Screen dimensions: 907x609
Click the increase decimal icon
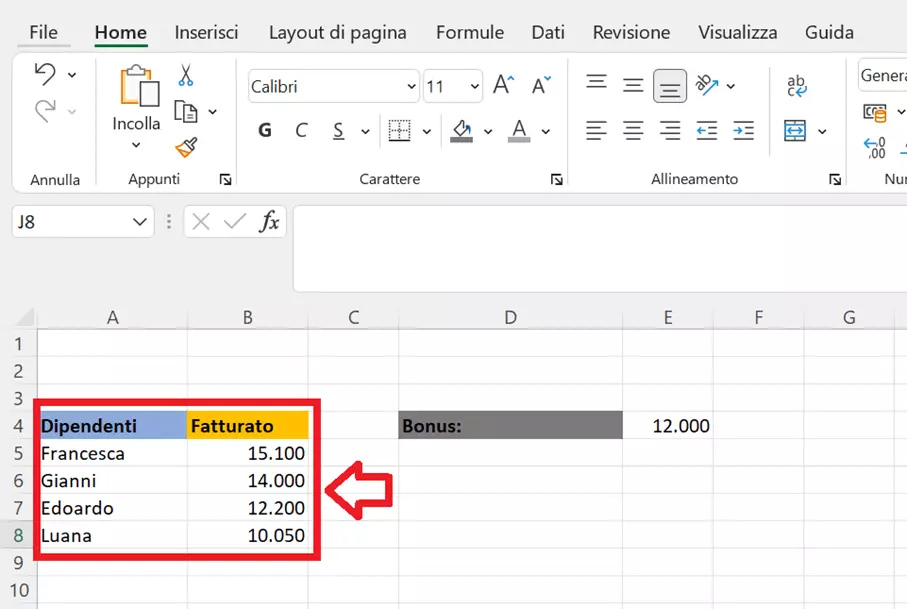click(x=874, y=148)
